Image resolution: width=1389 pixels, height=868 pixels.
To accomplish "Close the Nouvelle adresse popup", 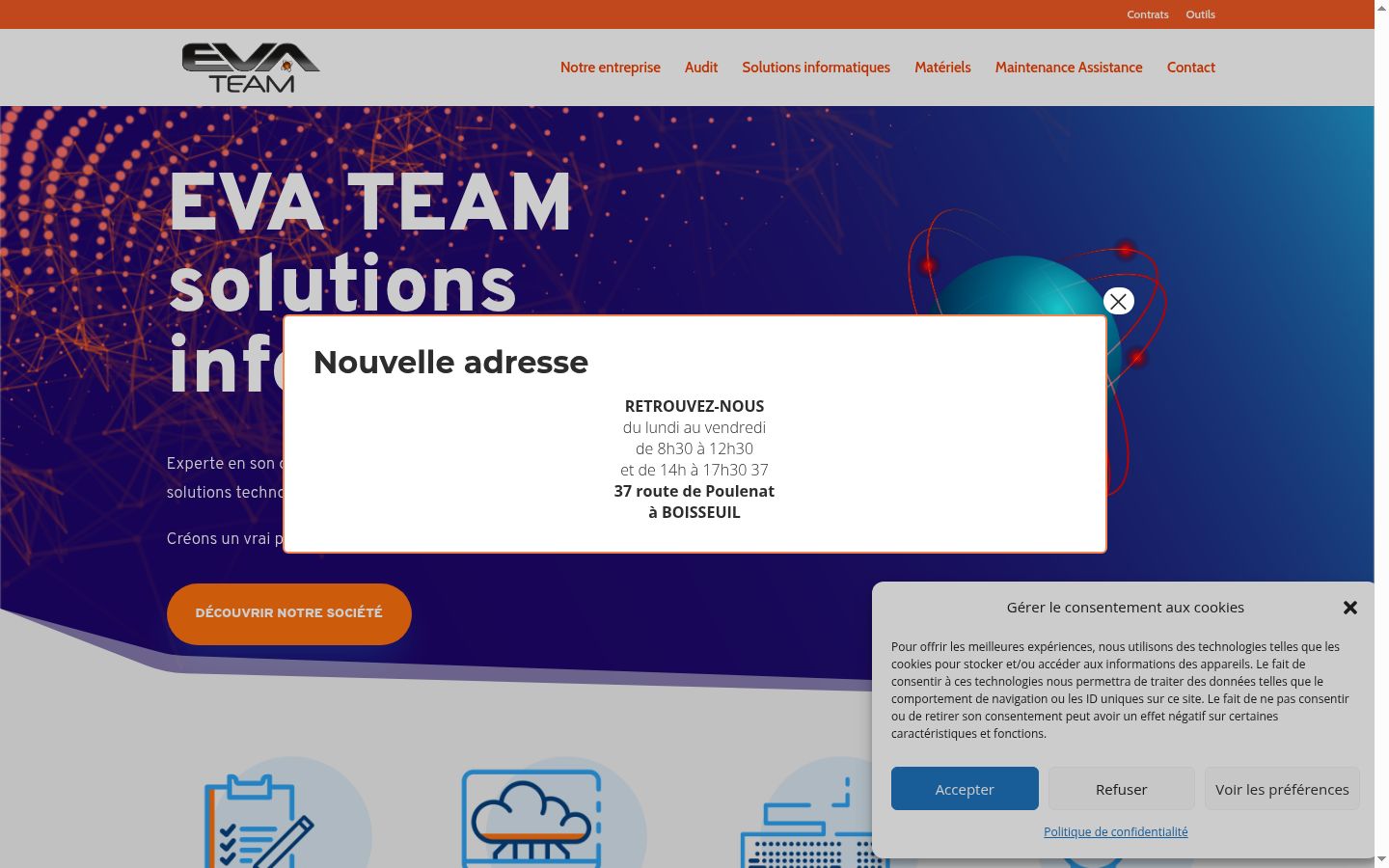I will pos(1119,302).
